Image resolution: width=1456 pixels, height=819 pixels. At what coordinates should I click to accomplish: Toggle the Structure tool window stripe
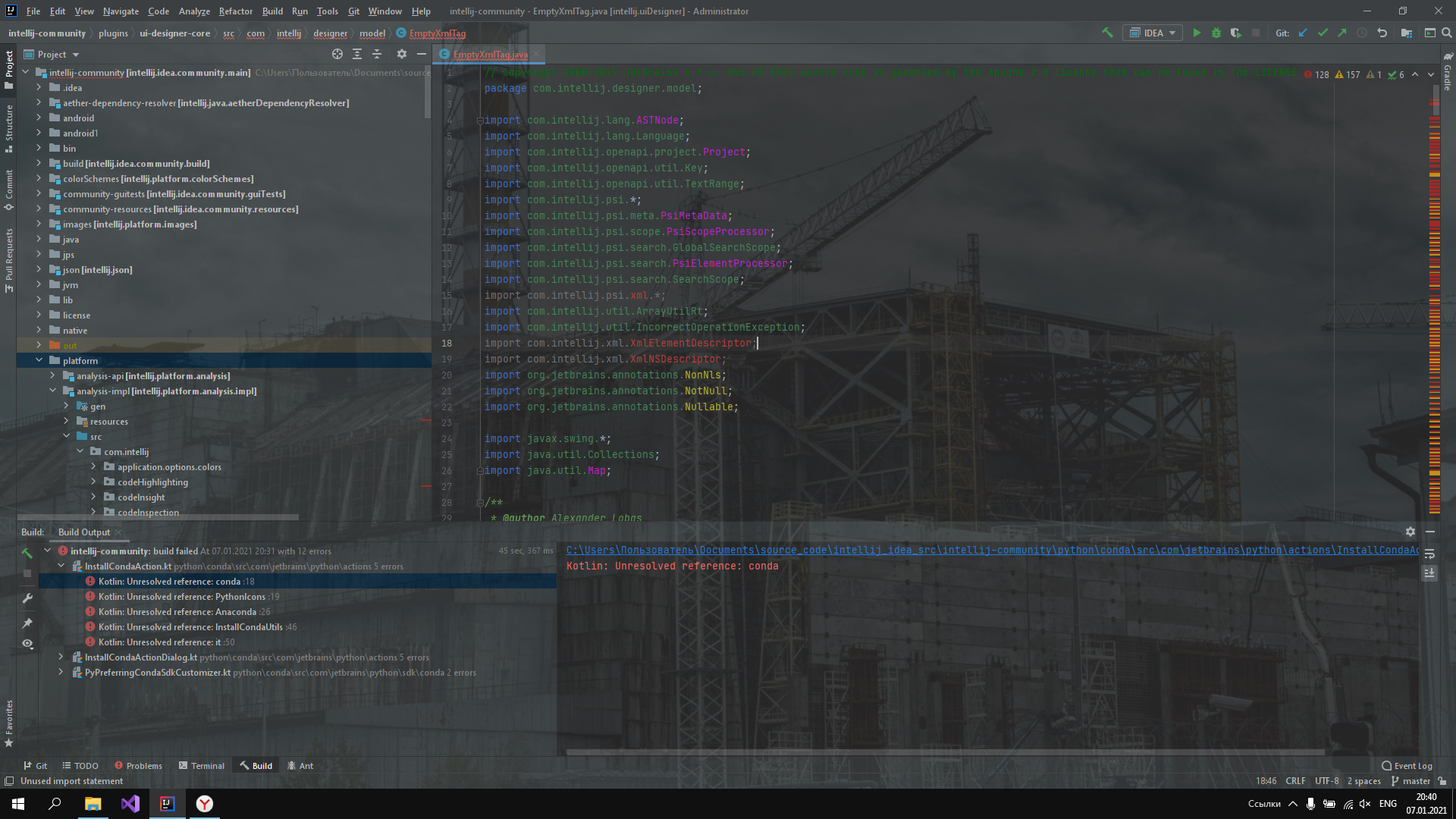(9, 128)
